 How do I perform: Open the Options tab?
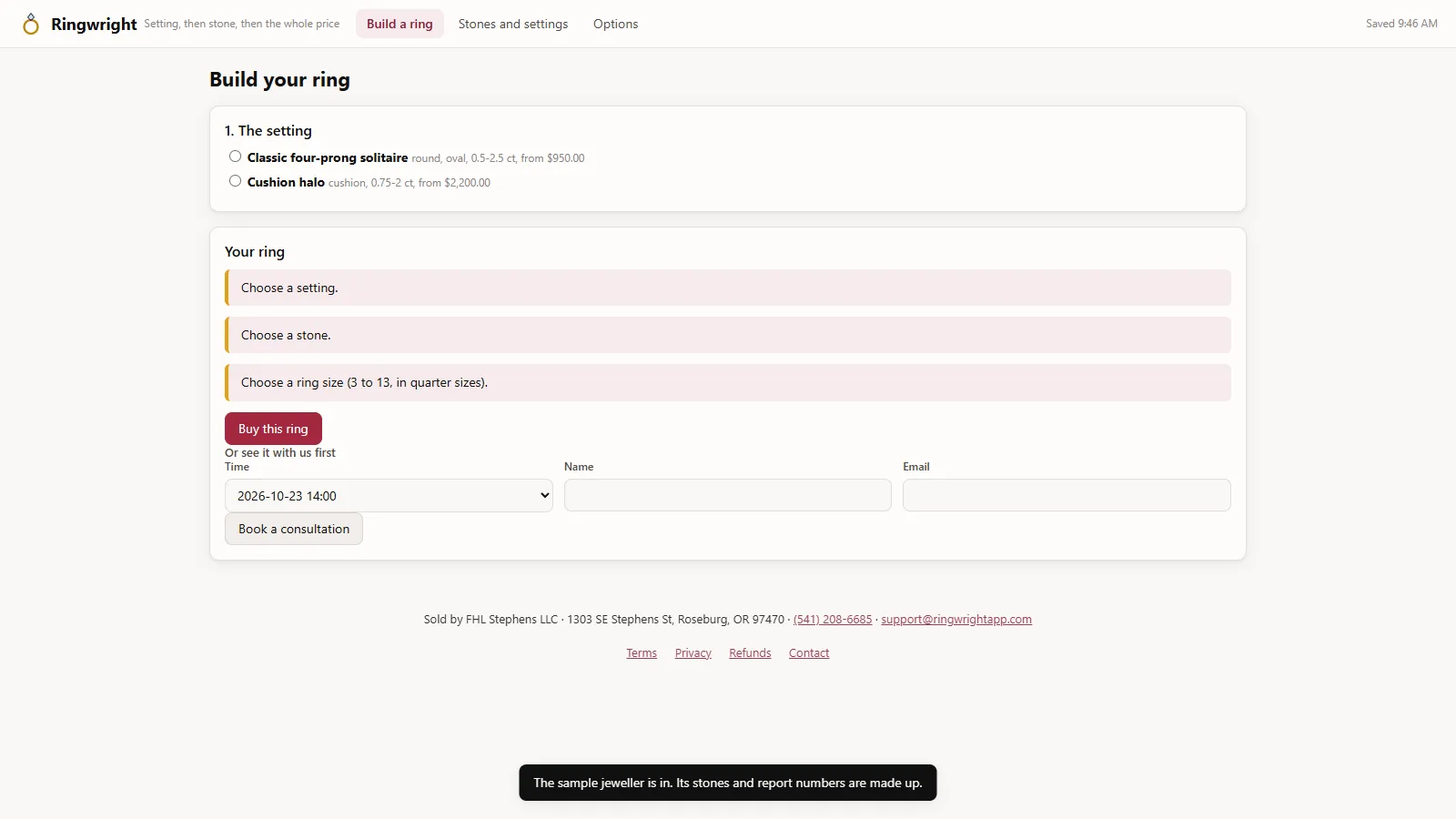coord(615,24)
